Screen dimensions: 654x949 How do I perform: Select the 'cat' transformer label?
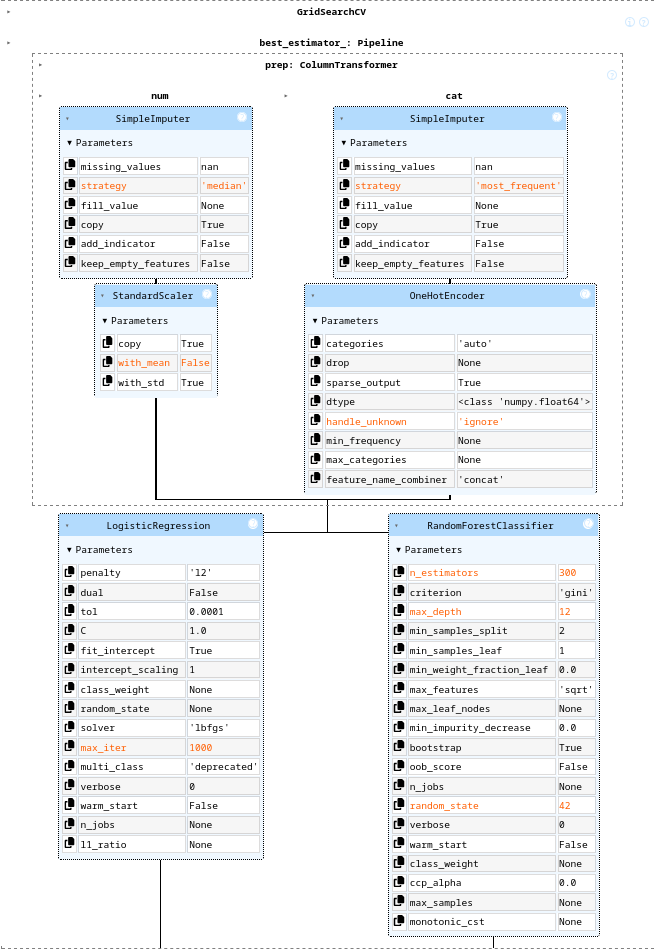(453, 96)
